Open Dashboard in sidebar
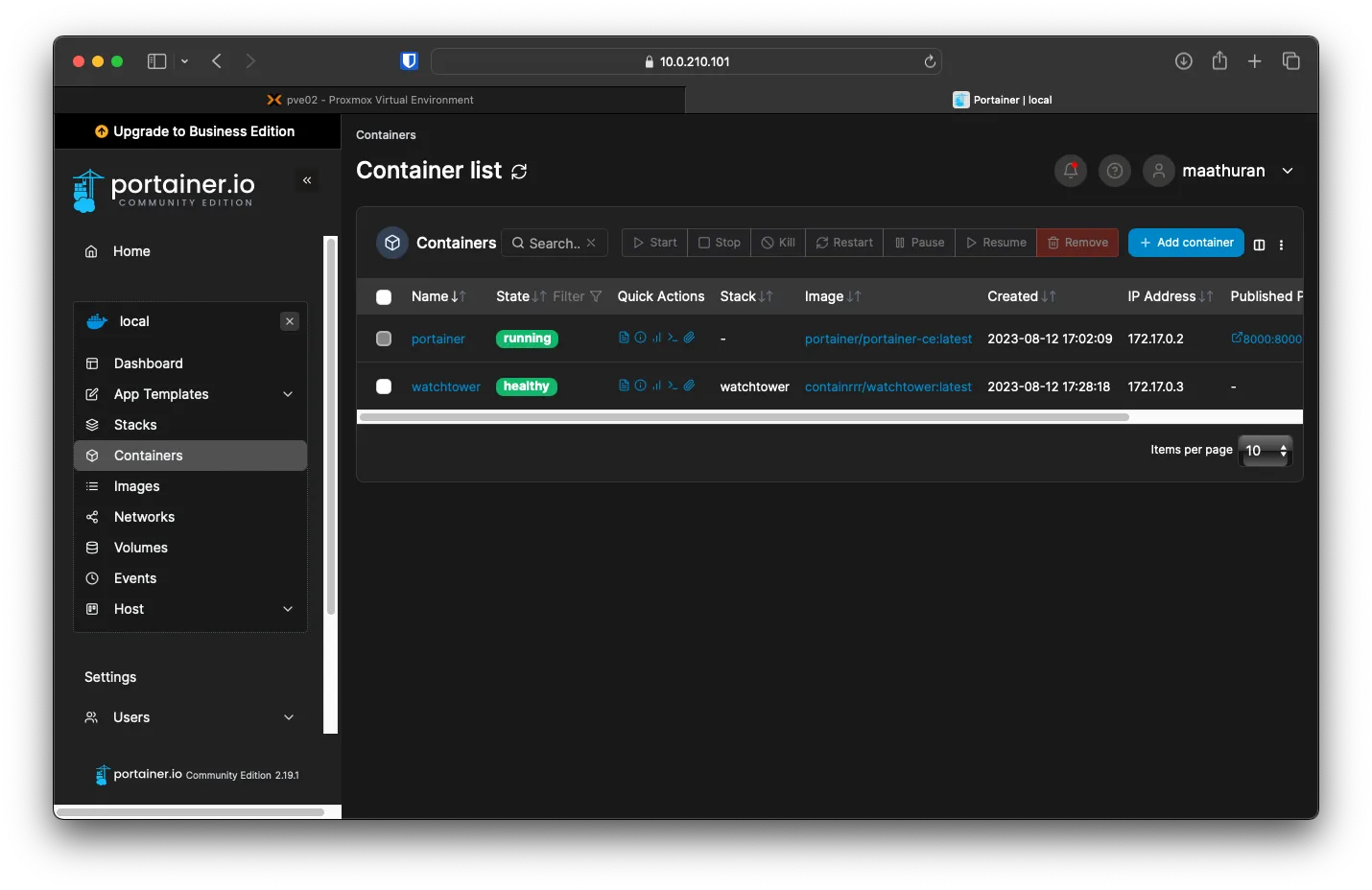The width and height of the screenshot is (1372, 890). click(x=190, y=363)
